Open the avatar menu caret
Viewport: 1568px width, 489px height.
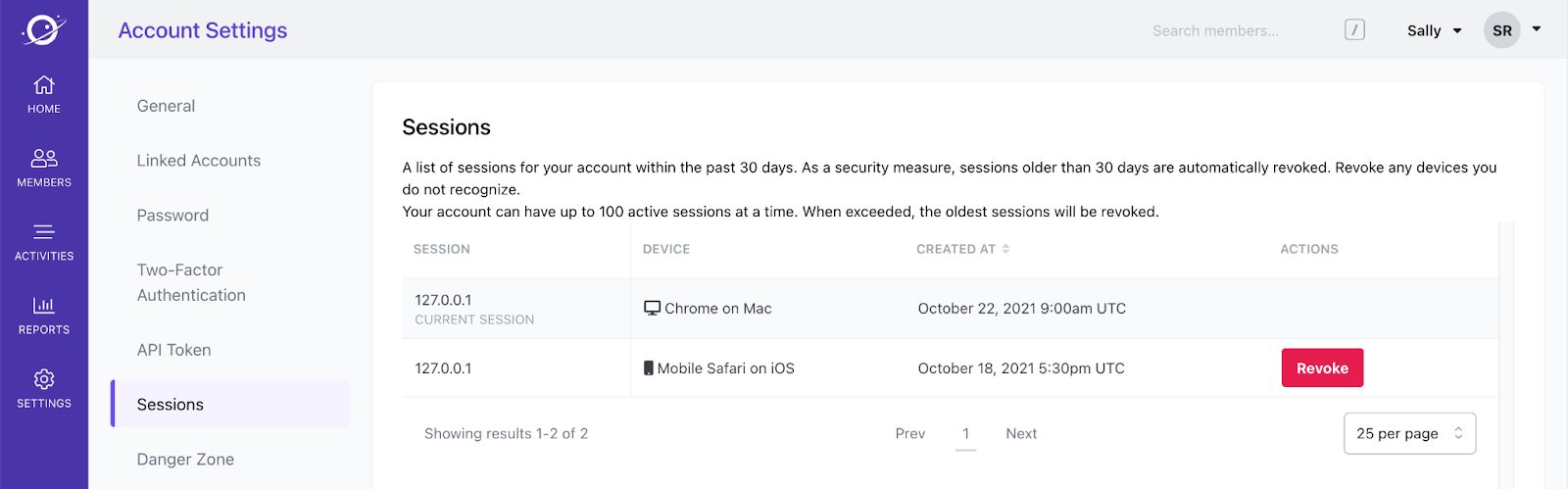1537,29
